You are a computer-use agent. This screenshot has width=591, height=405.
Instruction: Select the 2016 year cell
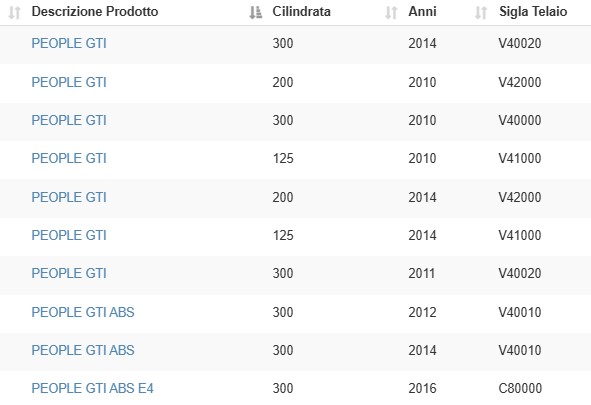click(x=423, y=388)
